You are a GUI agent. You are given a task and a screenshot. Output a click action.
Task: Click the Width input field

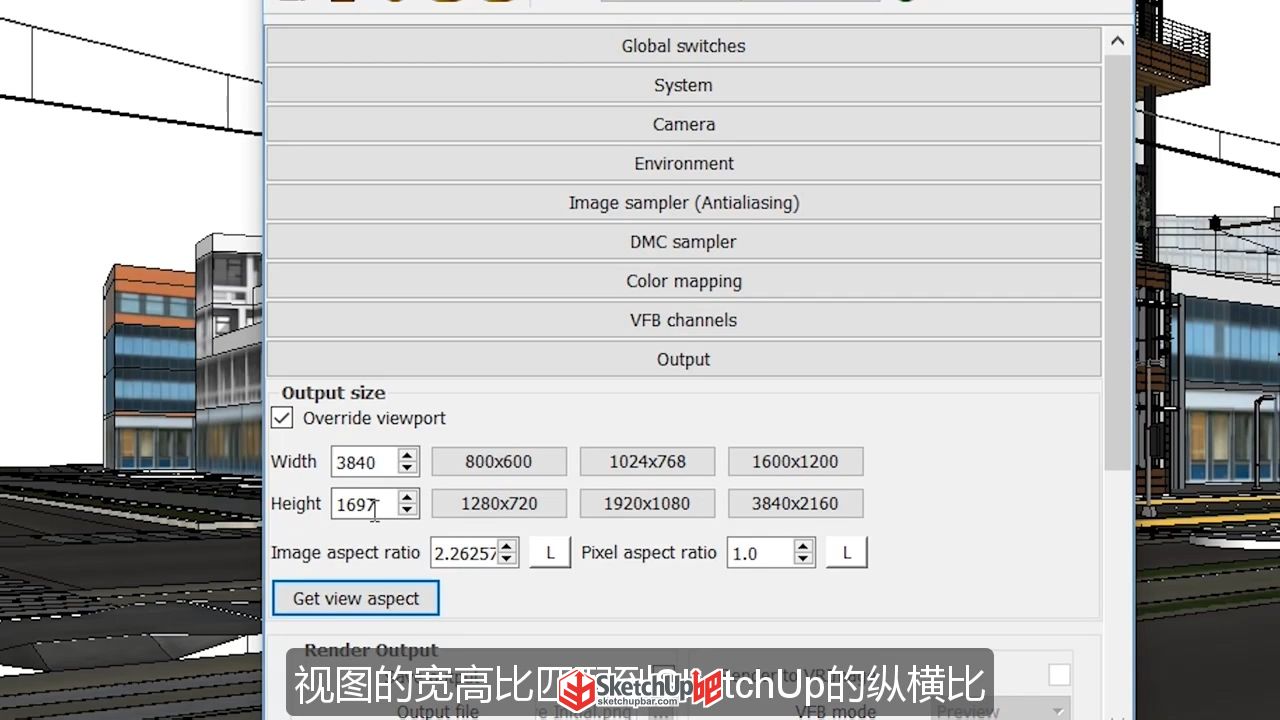[364, 462]
